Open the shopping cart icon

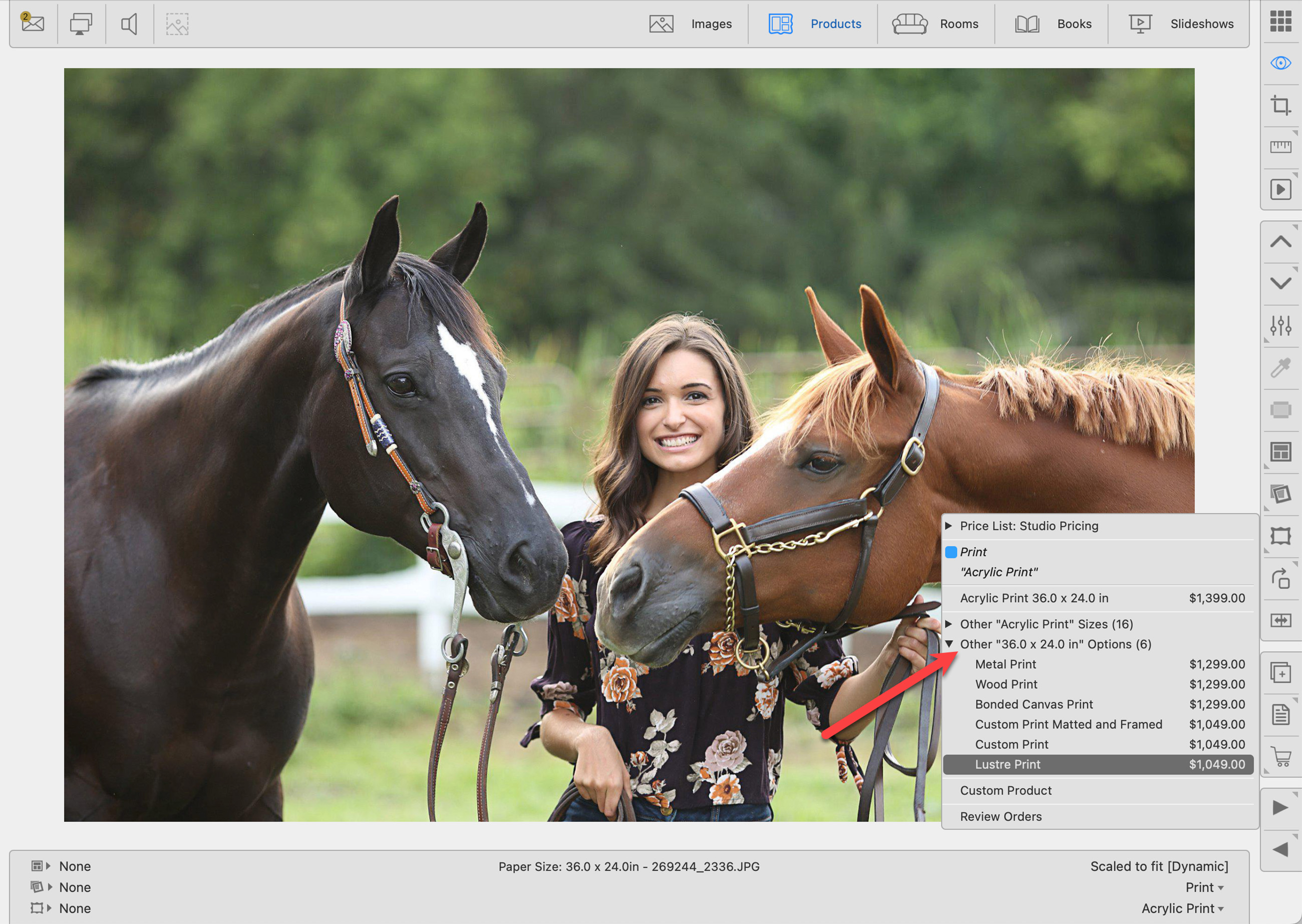(x=1280, y=756)
